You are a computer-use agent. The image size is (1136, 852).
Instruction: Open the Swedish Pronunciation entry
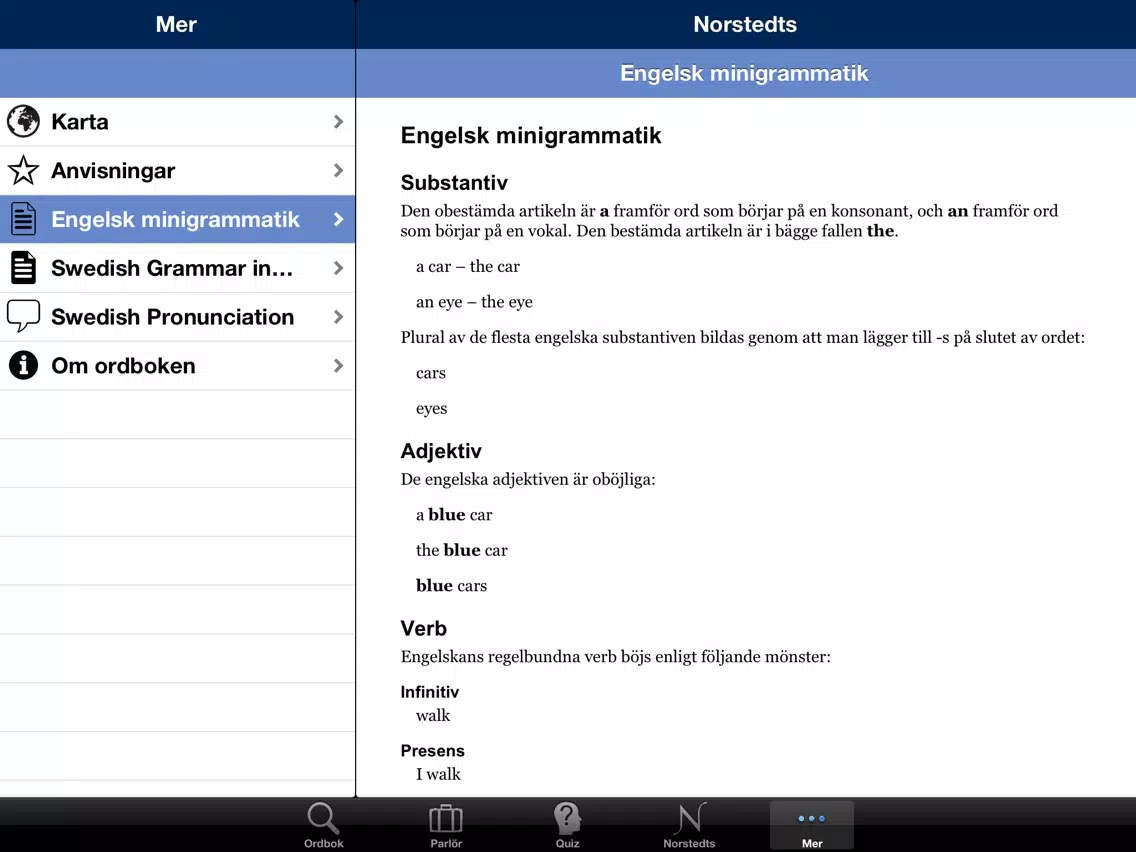point(178,317)
